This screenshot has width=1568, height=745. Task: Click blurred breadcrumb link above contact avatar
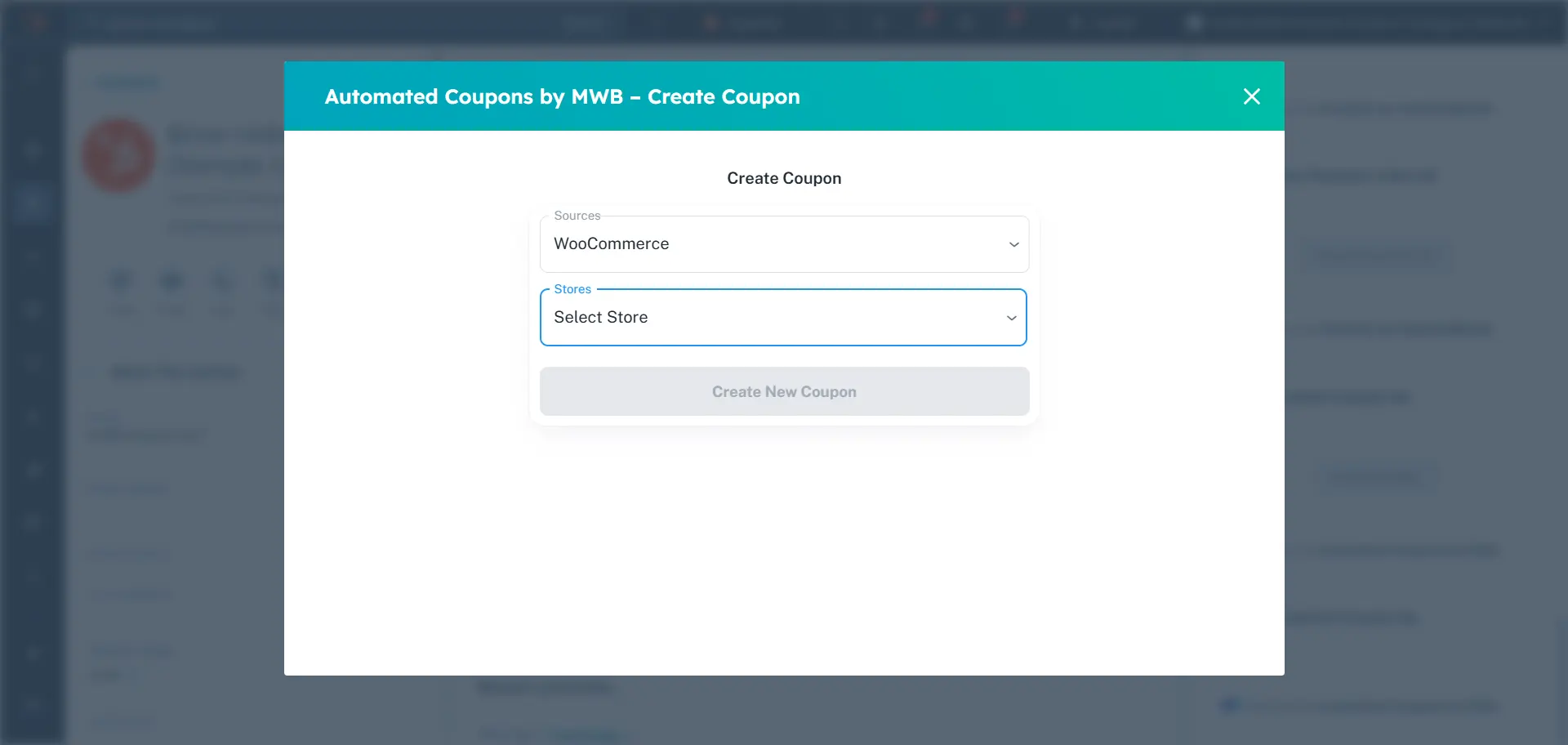point(128,83)
